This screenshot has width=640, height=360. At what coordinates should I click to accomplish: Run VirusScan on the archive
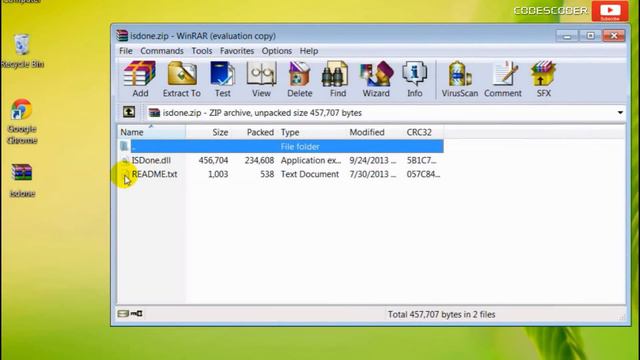460,79
